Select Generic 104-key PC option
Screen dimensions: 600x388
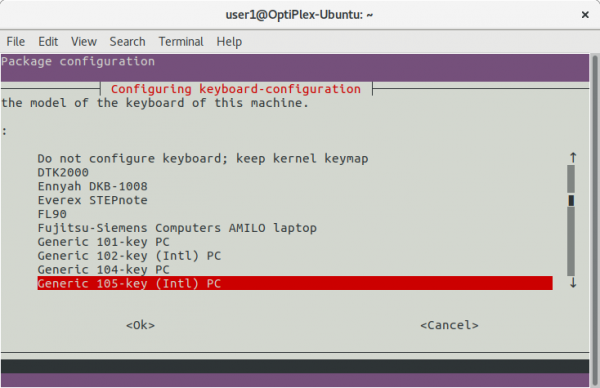click(x=295, y=269)
